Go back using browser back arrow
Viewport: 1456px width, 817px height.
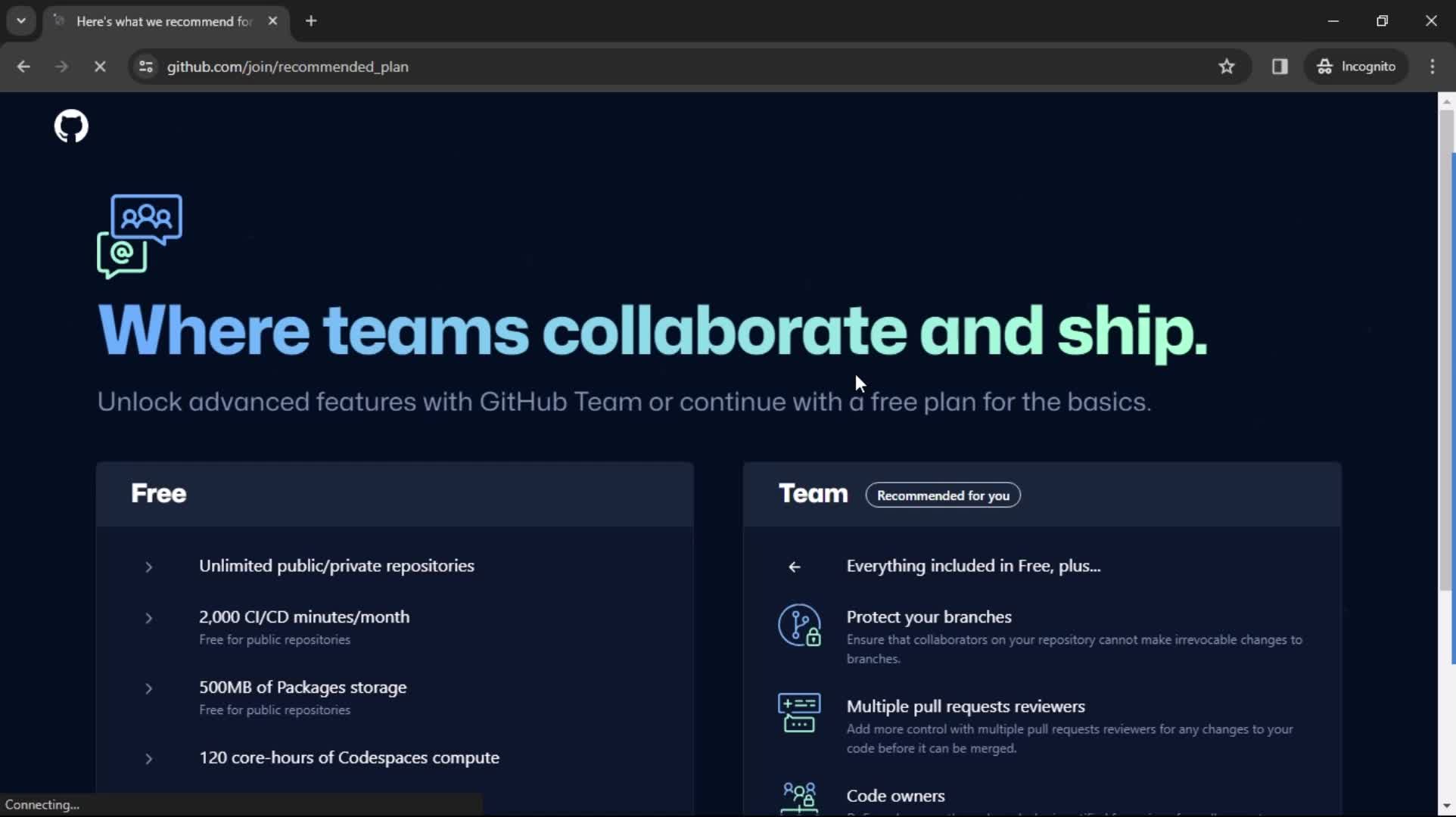click(x=23, y=67)
